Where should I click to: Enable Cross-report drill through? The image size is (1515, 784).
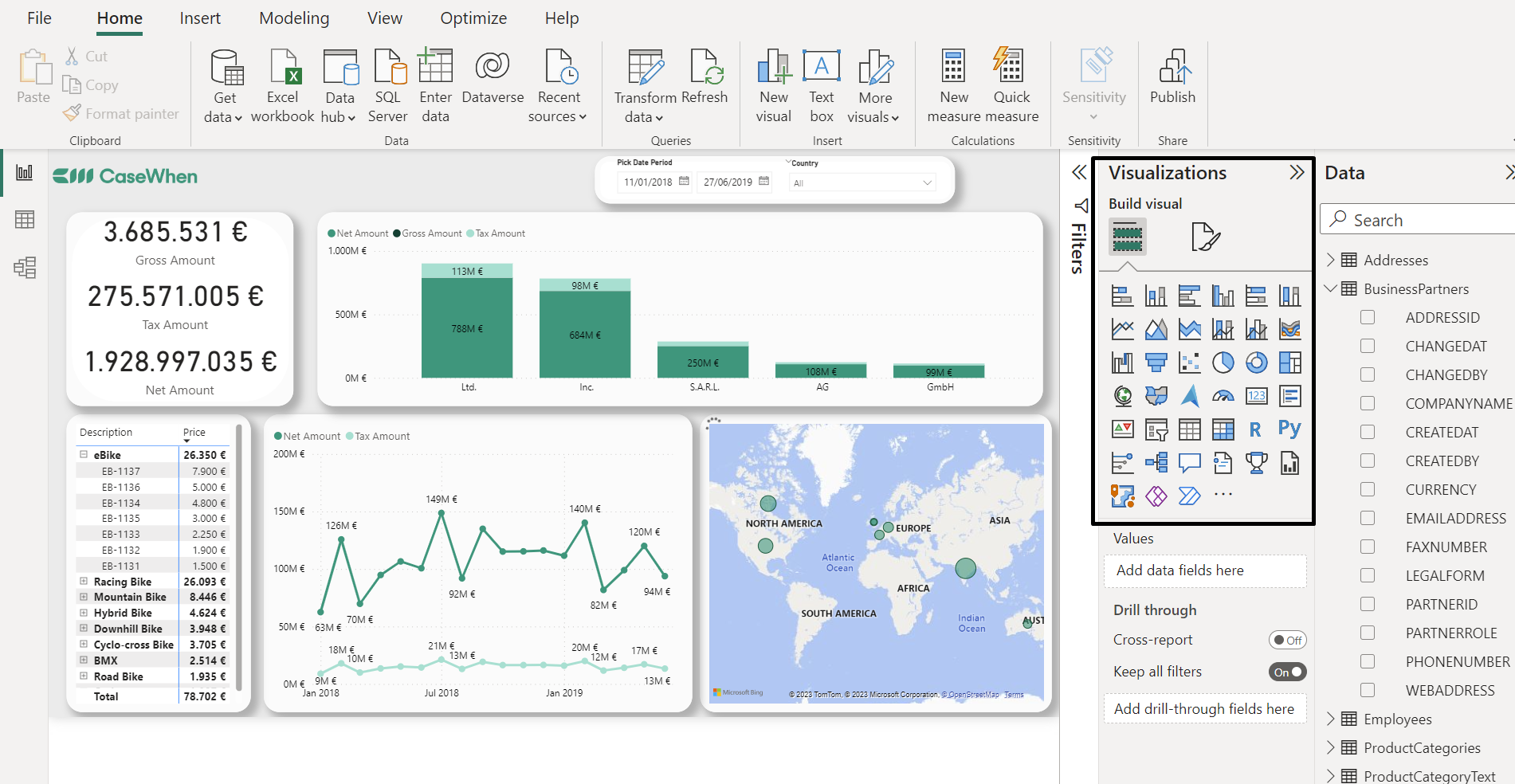[1287, 639]
